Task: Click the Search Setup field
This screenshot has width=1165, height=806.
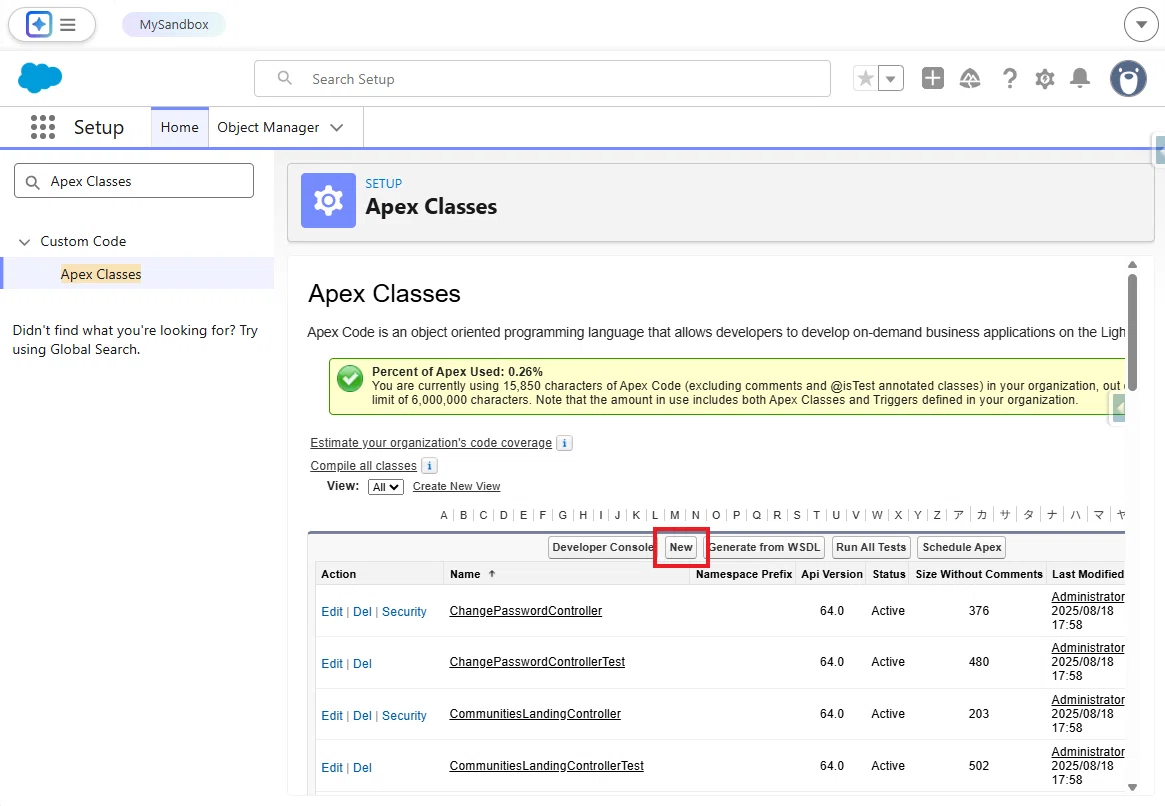Action: click(x=542, y=79)
